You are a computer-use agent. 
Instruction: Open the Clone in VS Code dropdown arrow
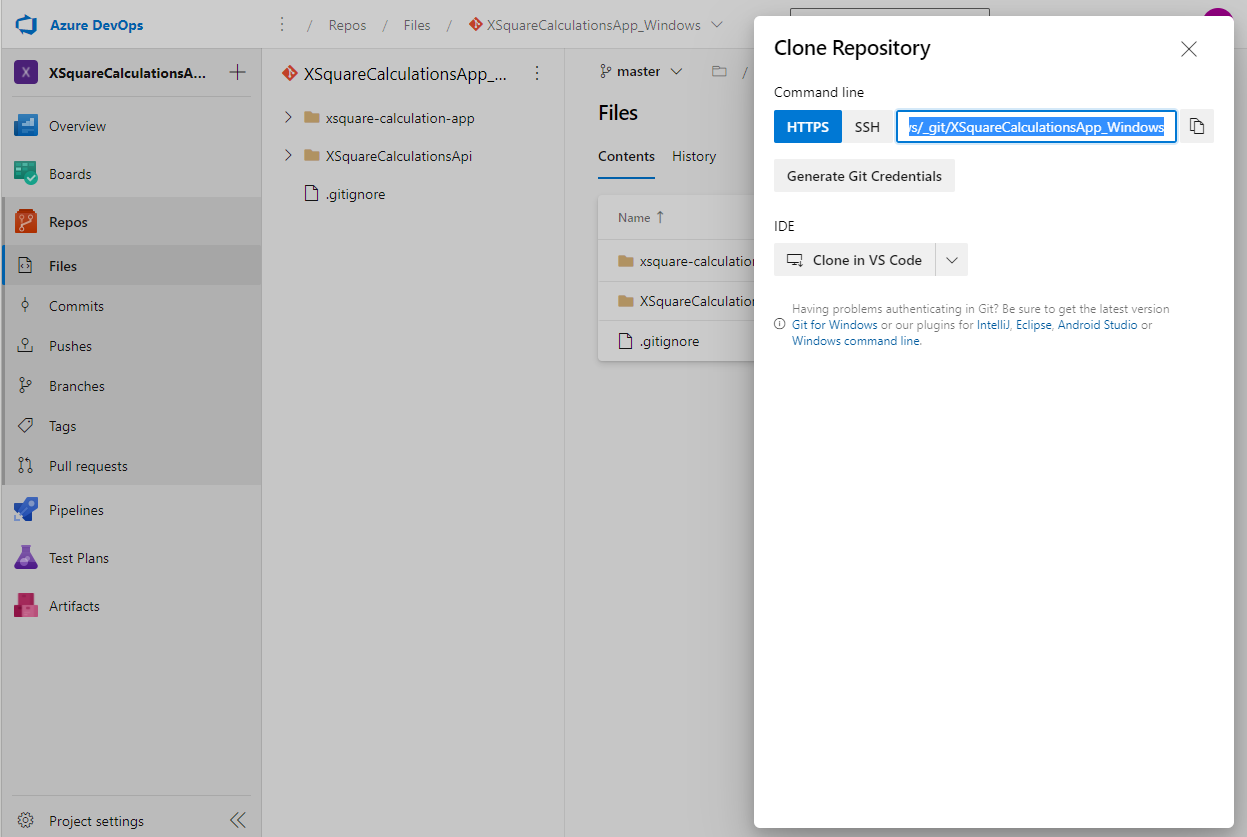(952, 260)
